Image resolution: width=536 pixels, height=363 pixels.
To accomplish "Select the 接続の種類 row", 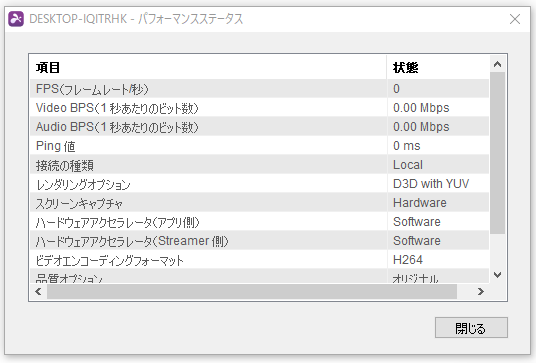I will [x=260, y=165].
